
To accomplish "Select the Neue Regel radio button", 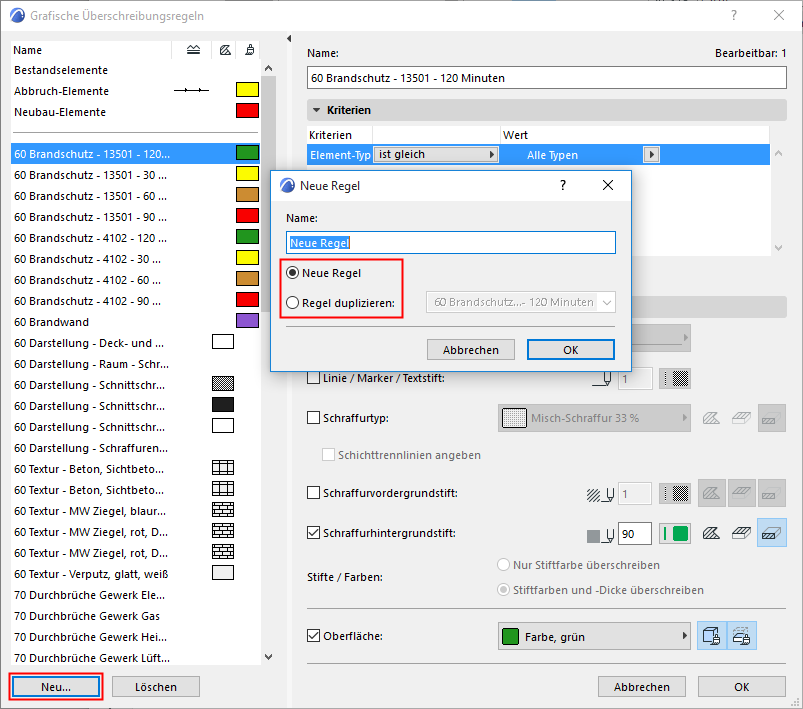I will 292,273.
